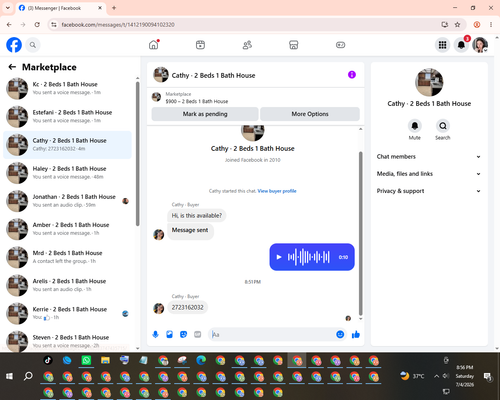The width and height of the screenshot is (500, 400).
Task: Open the Windows Start button
Action: 9,376
